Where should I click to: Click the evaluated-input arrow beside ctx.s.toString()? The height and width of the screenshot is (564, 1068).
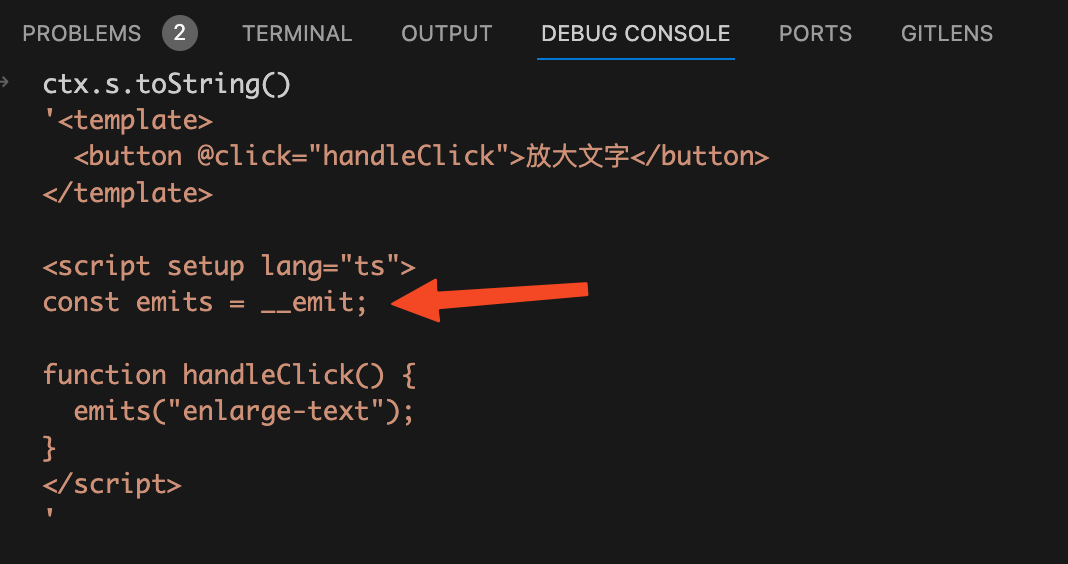click(x=6, y=82)
